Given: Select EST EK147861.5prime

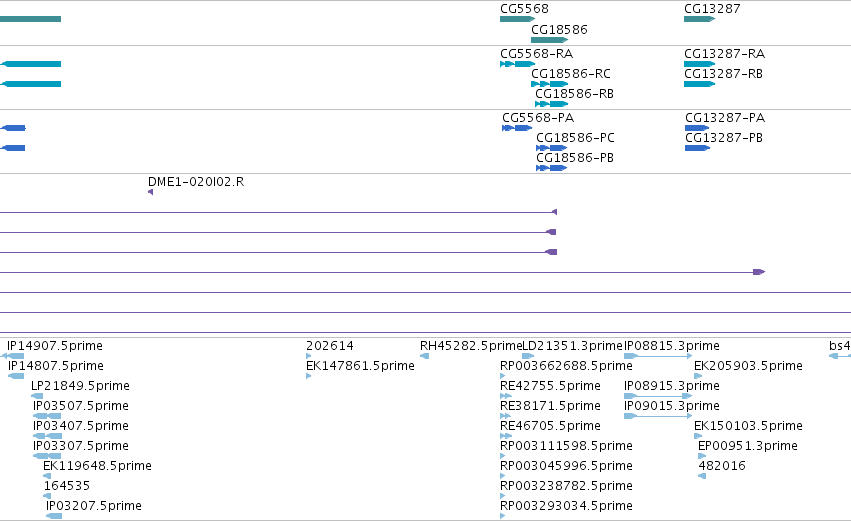Looking at the screenshot, I should click(309, 376).
